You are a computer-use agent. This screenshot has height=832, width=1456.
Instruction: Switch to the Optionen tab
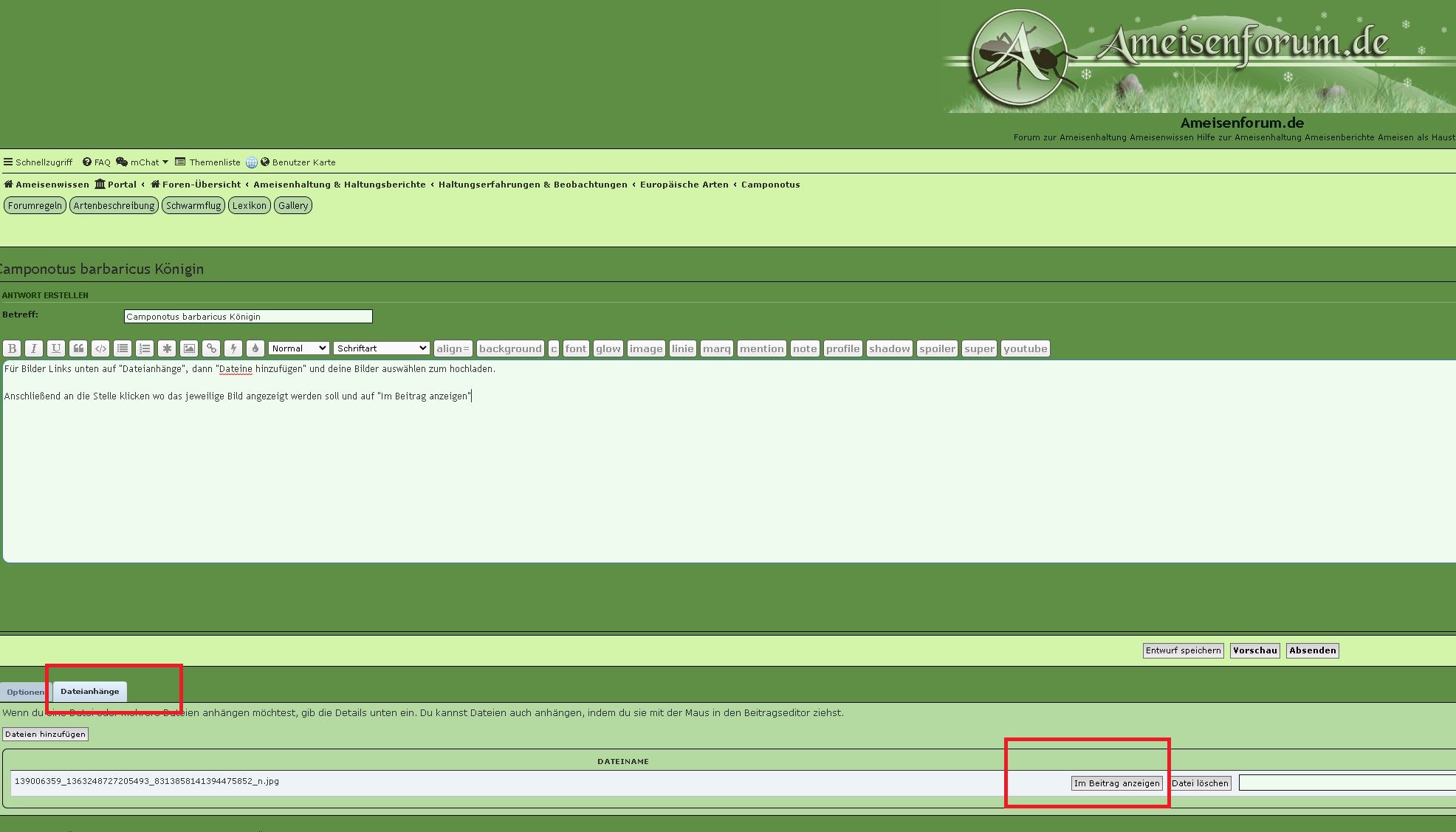pos(26,692)
